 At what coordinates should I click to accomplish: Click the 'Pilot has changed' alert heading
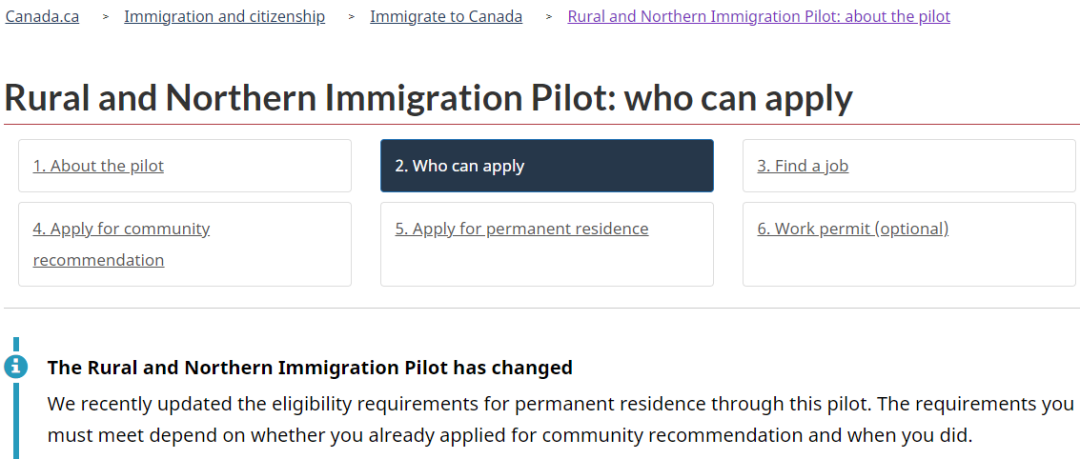[x=310, y=367]
